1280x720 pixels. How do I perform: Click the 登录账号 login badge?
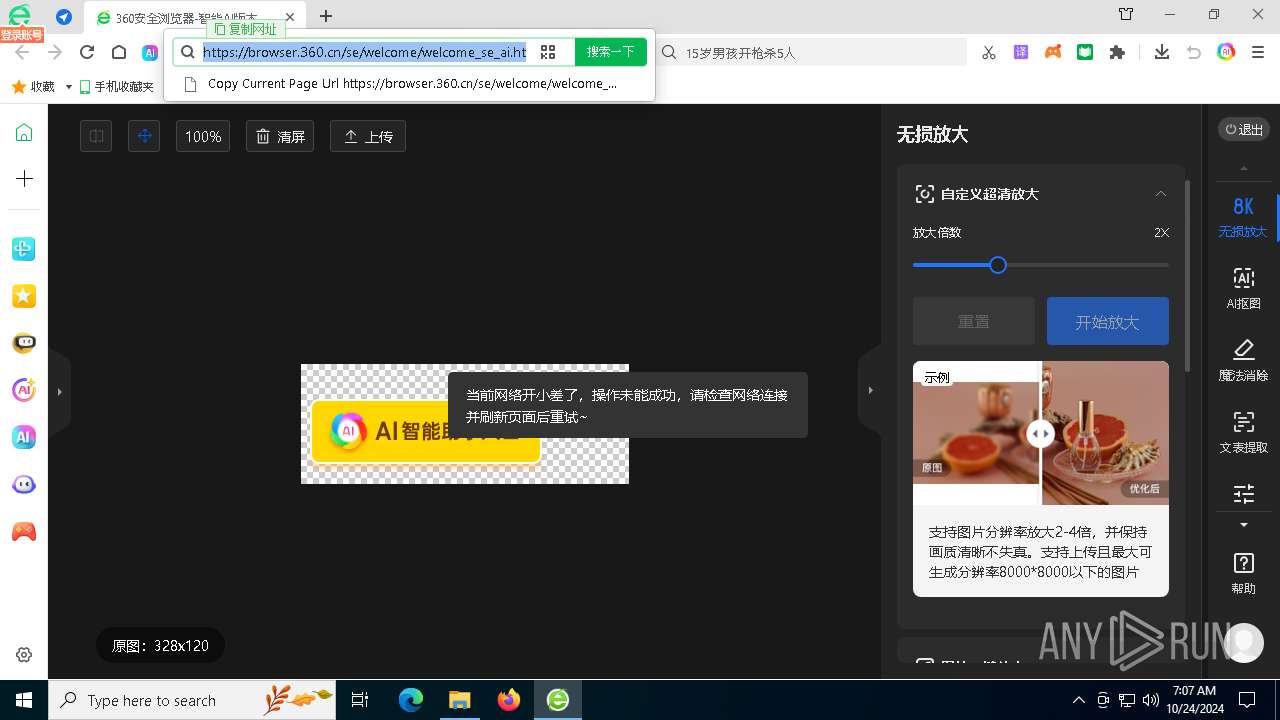coord(21,35)
